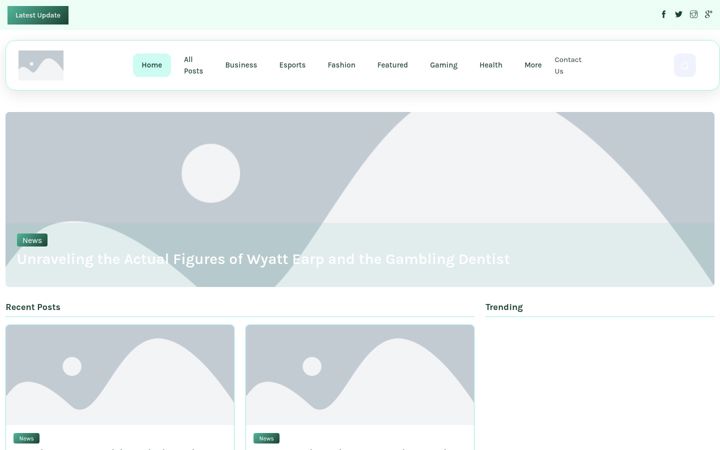The height and width of the screenshot is (450, 720).
Task: Open the Twitter social icon
Action: coord(679,14)
